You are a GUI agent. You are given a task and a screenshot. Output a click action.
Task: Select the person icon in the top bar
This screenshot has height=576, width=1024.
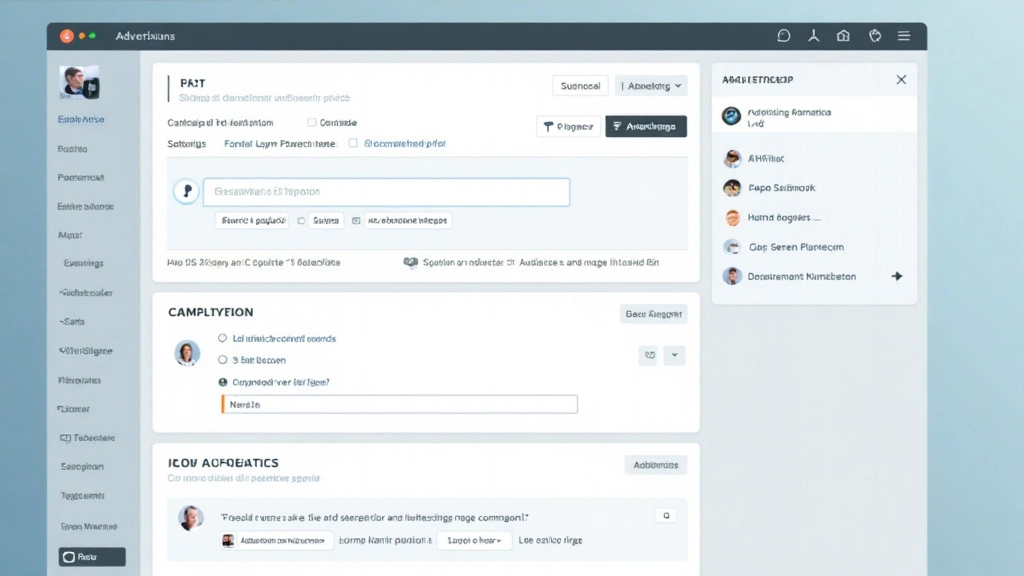[x=813, y=35]
